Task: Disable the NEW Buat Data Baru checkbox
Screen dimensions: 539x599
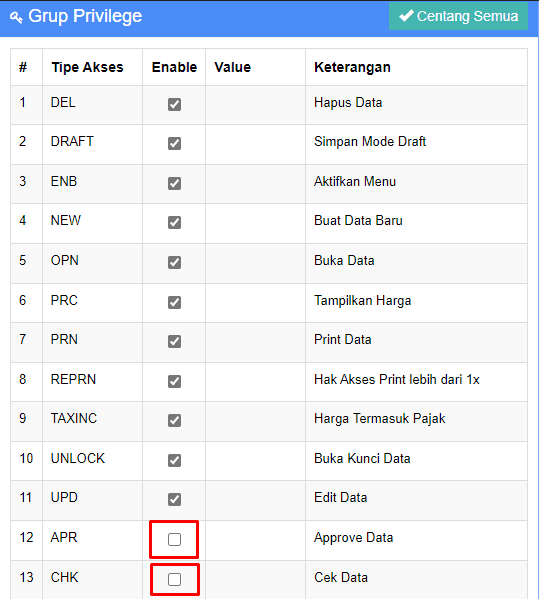Action: tap(175, 222)
